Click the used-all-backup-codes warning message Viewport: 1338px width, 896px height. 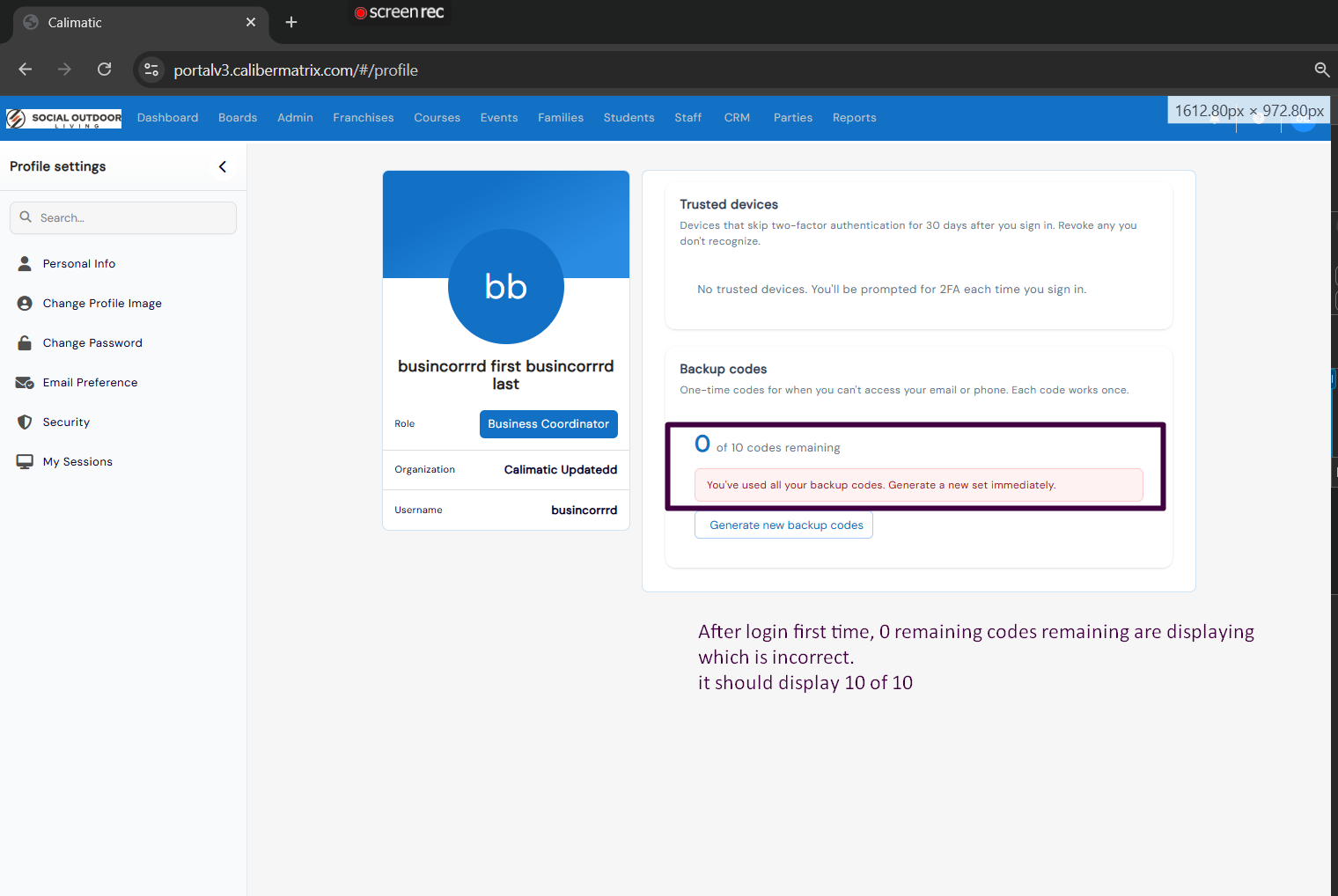coord(919,485)
